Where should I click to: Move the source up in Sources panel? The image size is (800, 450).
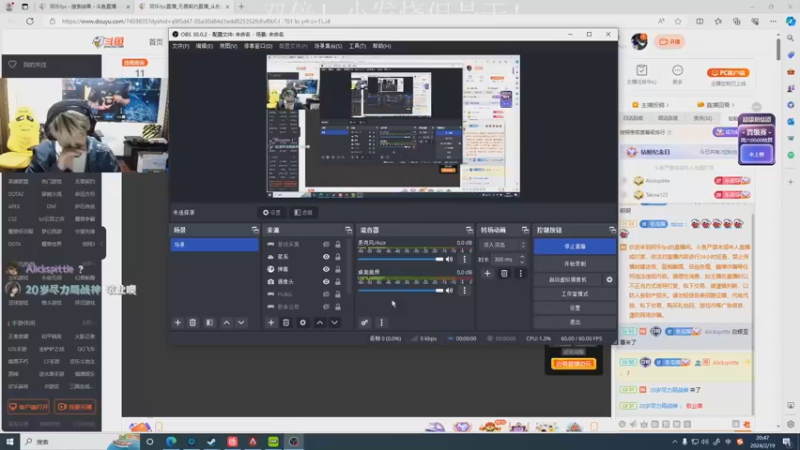320,322
